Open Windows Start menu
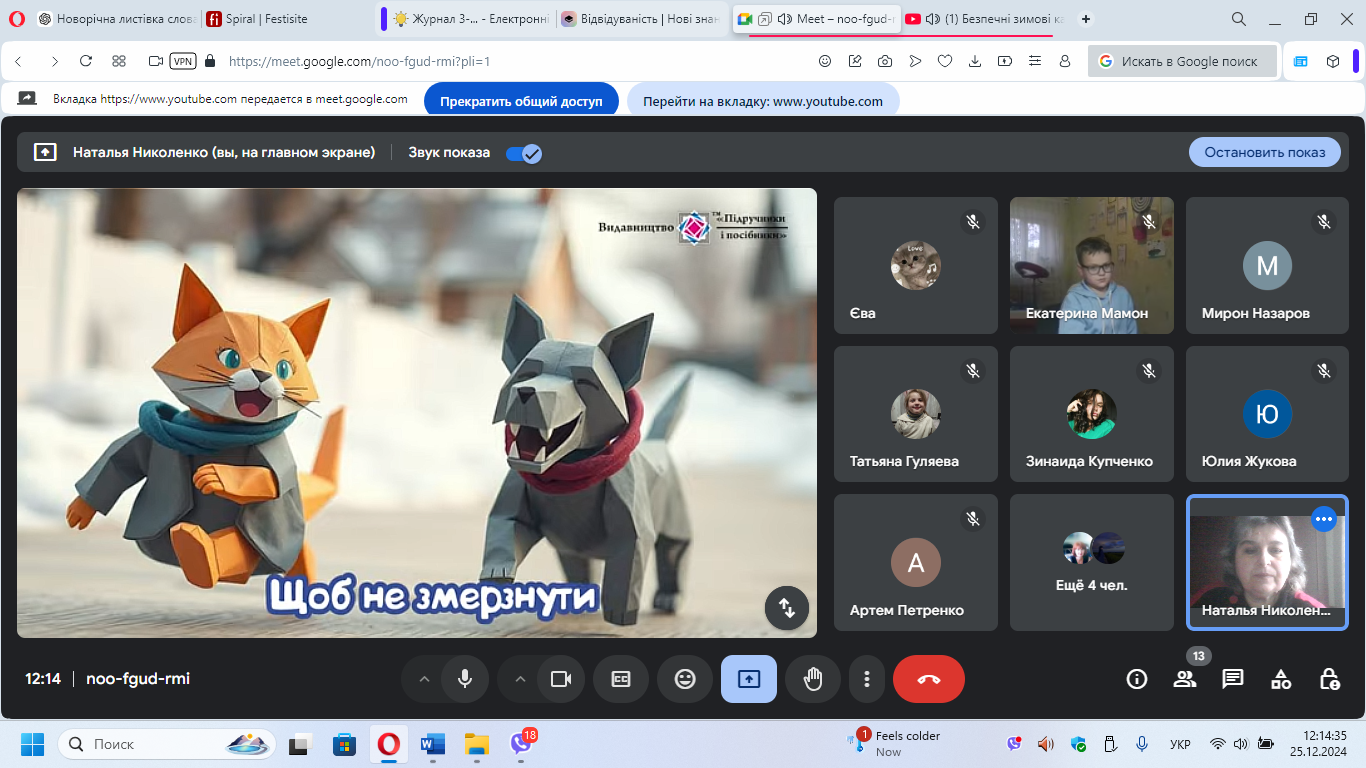 pos(33,744)
